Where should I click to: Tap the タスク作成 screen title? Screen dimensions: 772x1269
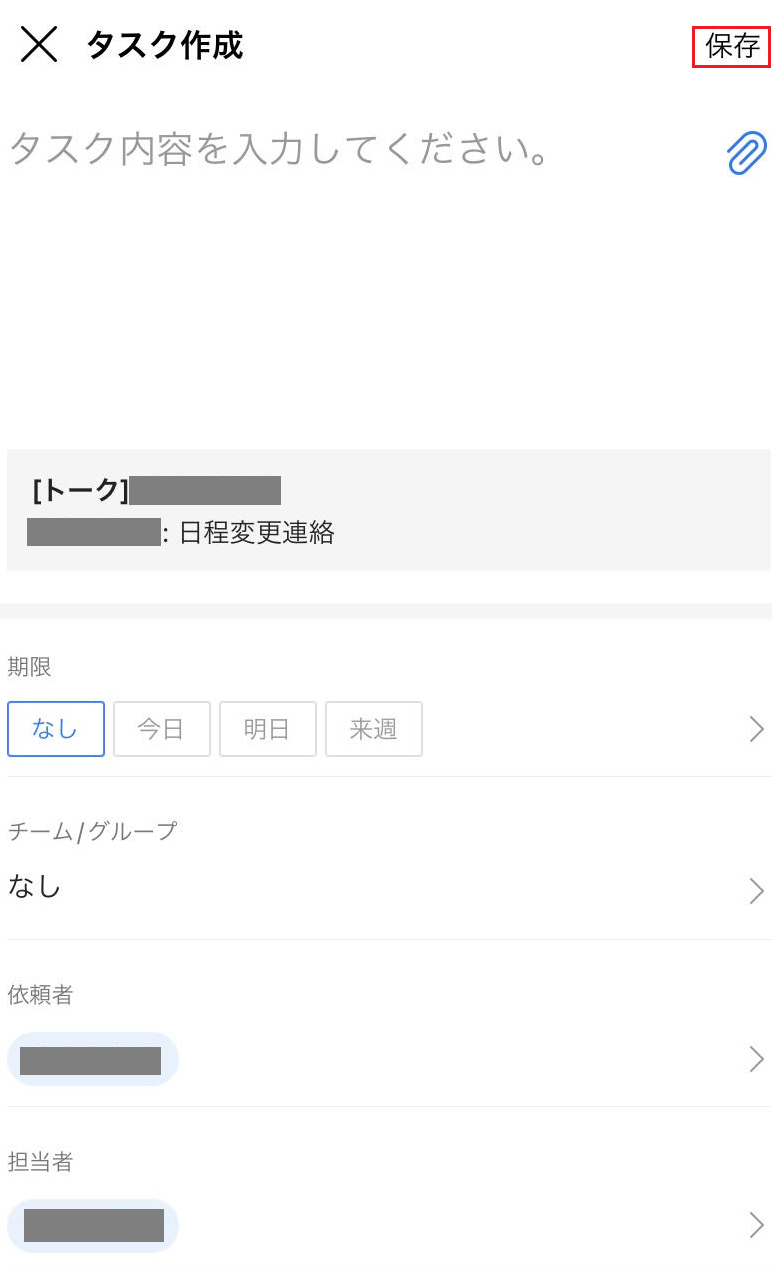pos(163,46)
